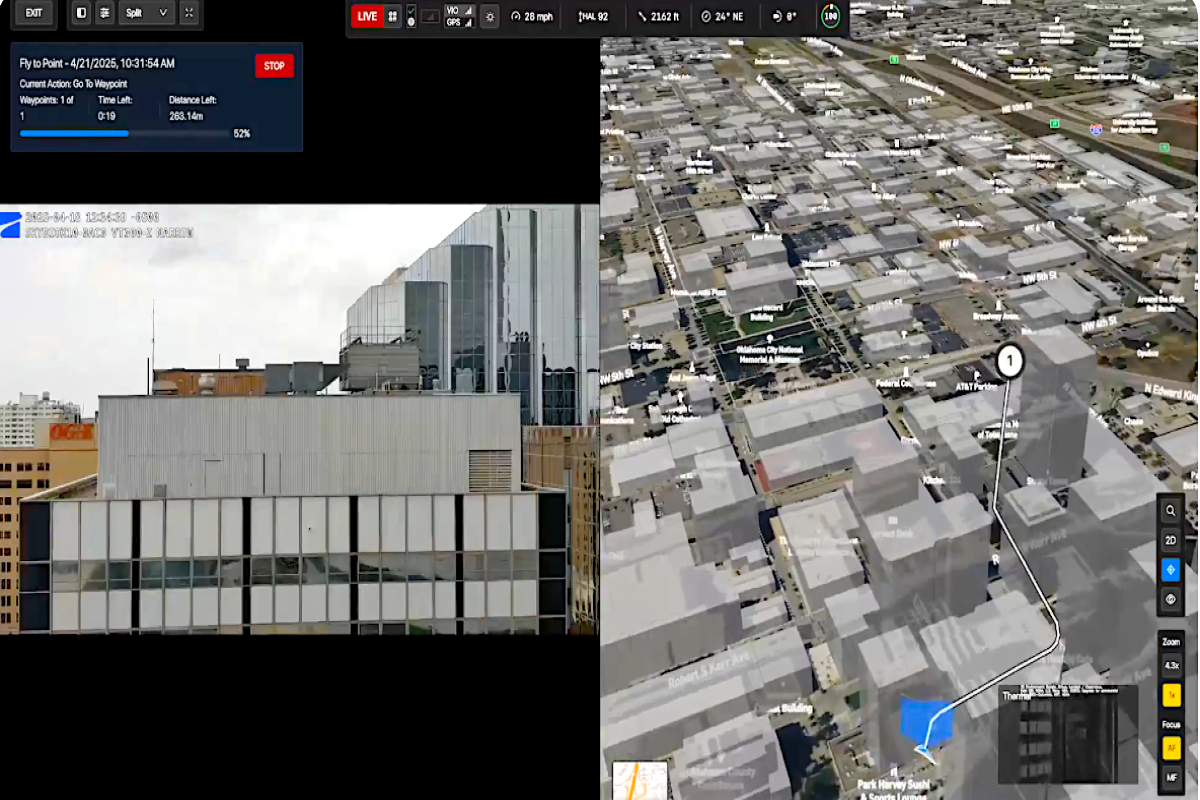Screen dimensions: 1200x800
Task: Click the fullscreen expand icon in top toolbar
Action: pyautogui.click(x=189, y=14)
